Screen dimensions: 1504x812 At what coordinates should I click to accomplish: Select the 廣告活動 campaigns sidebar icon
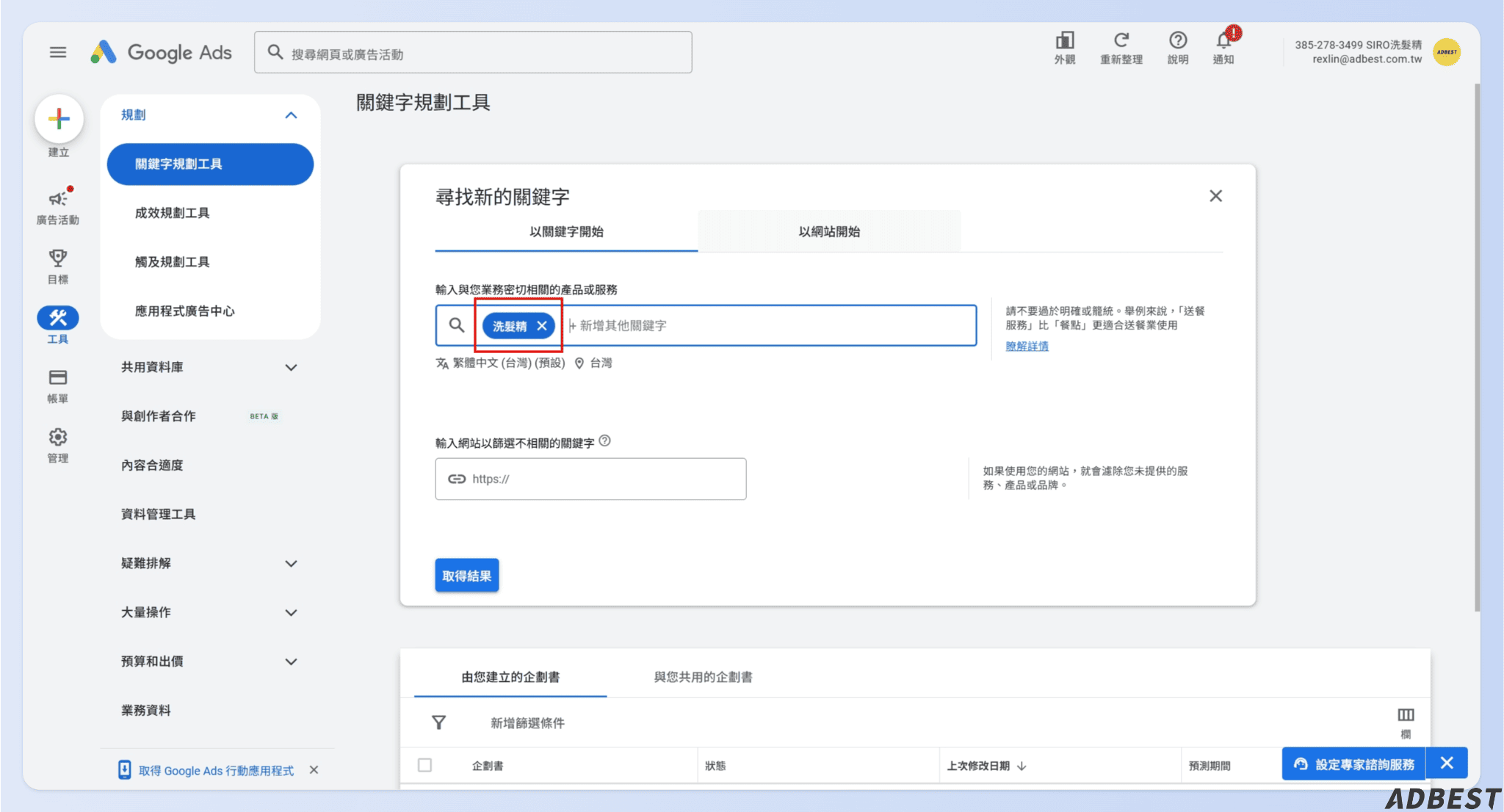click(57, 198)
